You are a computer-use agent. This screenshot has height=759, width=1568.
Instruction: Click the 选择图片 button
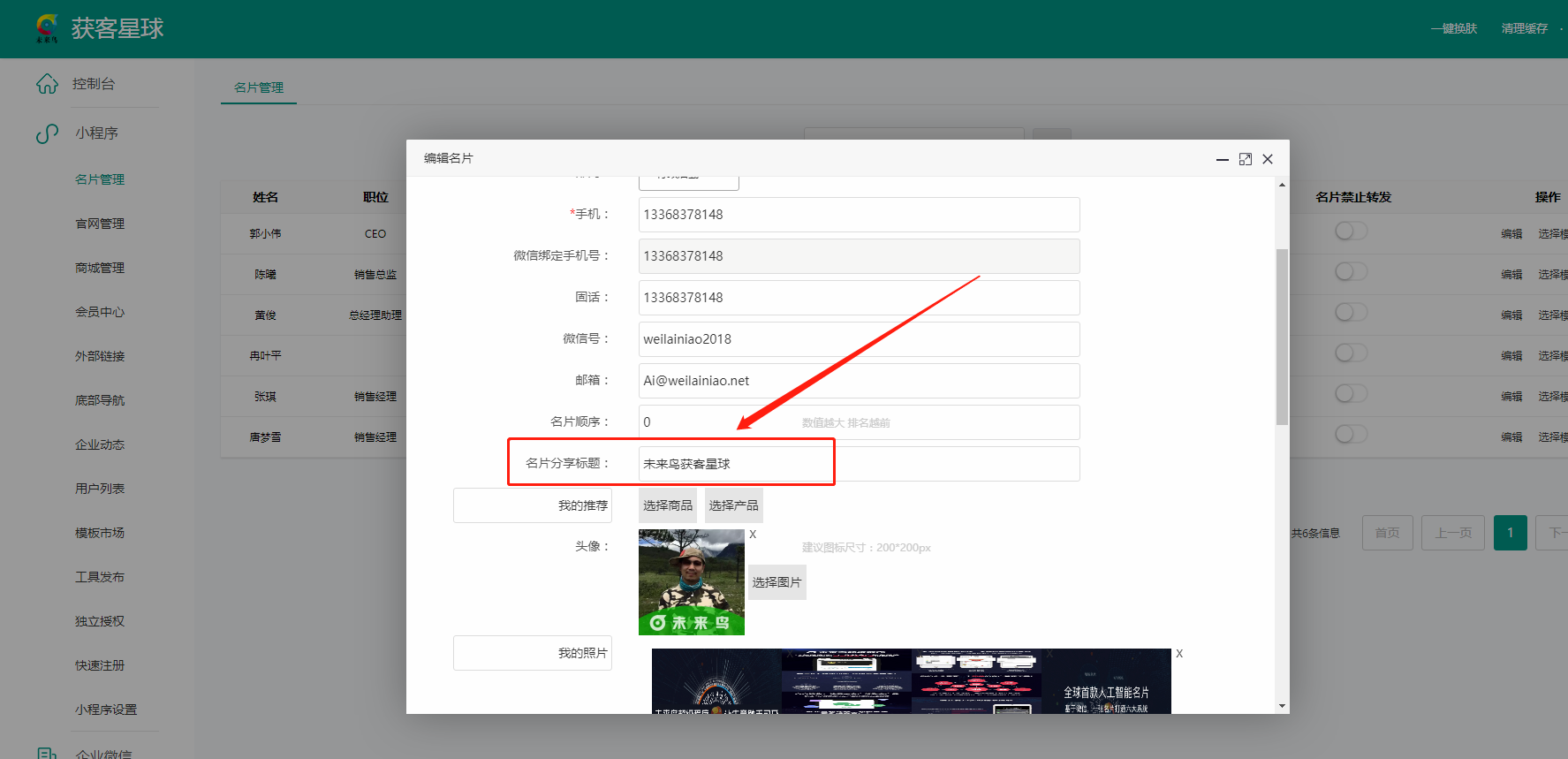pos(776,582)
